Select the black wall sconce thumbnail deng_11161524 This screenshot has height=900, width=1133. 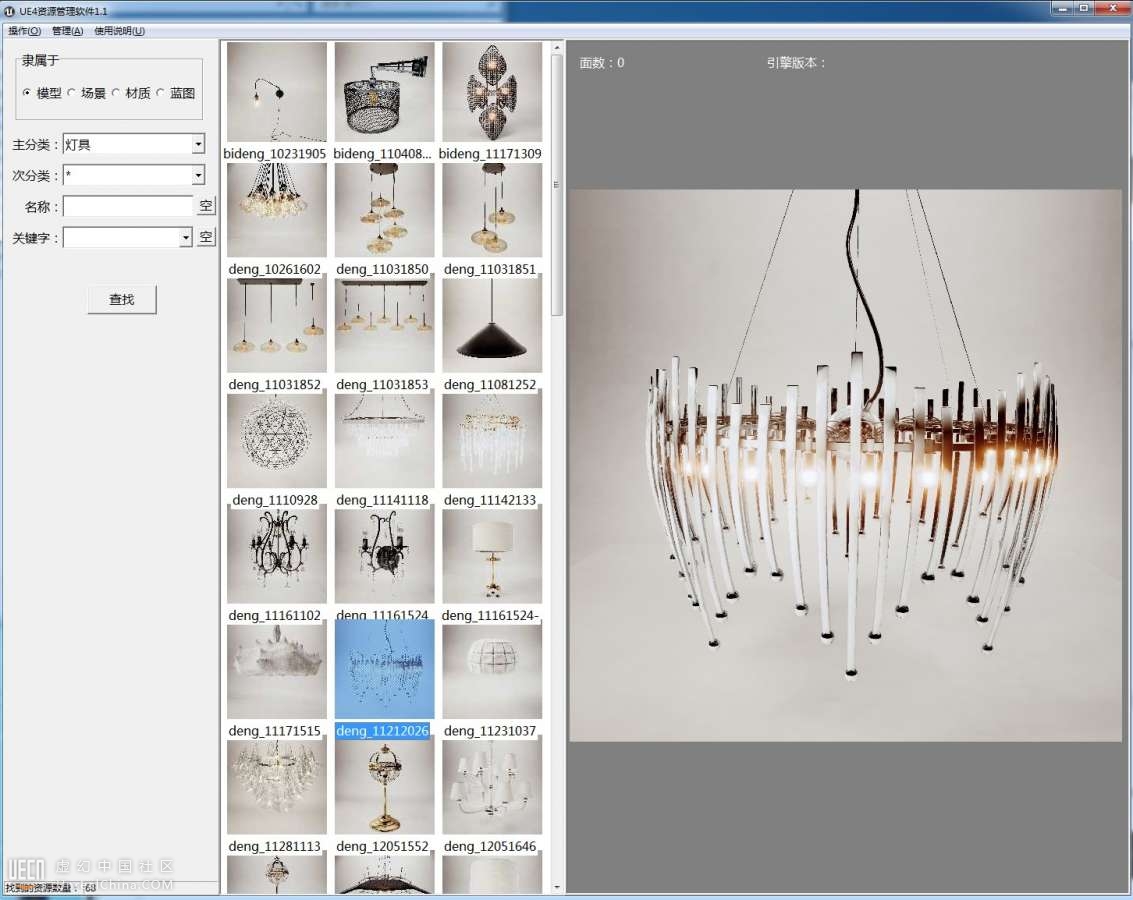[x=384, y=557]
